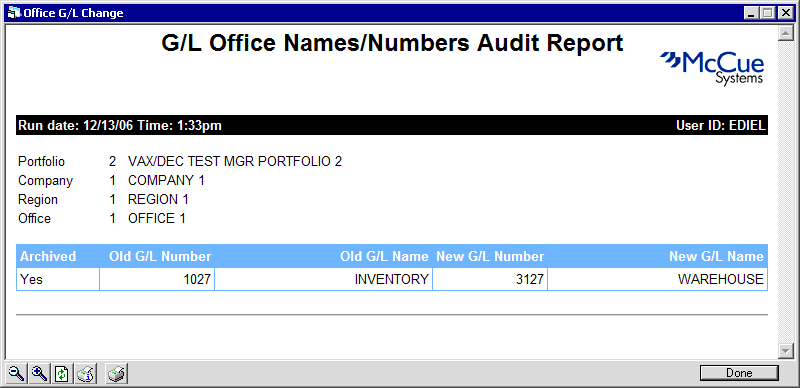Zoom out using the minus magnifier icon

(17, 374)
